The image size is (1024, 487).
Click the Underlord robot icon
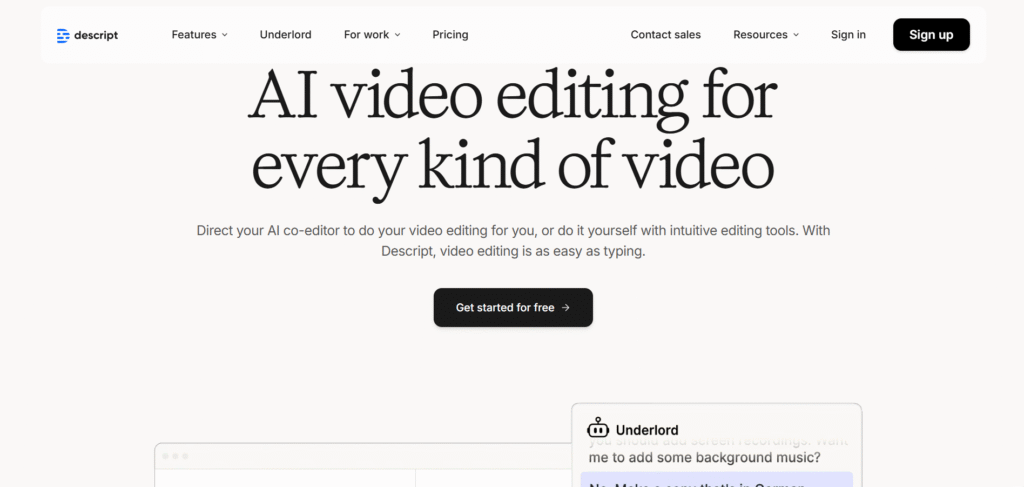click(x=598, y=429)
